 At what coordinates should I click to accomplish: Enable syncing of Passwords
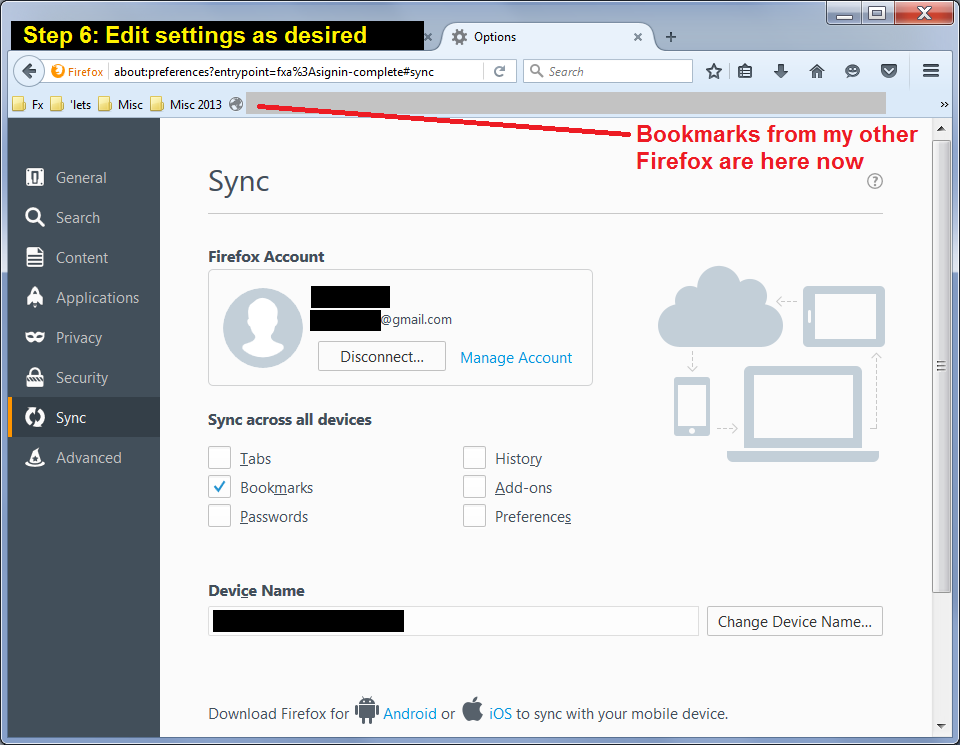pos(219,516)
